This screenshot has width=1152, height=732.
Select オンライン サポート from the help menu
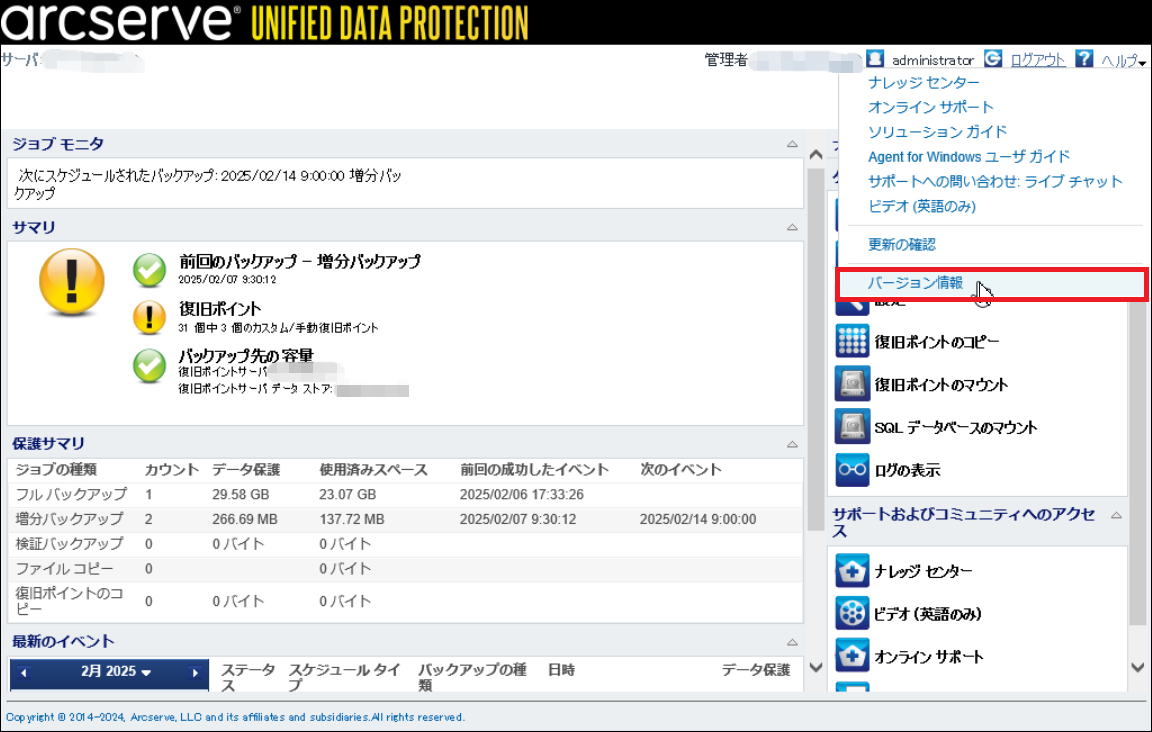[x=930, y=107]
